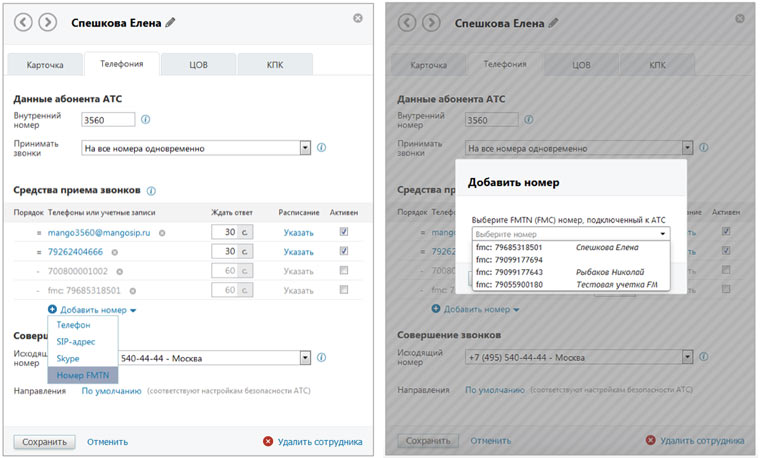Open left panel's "На все номера одновременно" dropdown

coord(306,148)
